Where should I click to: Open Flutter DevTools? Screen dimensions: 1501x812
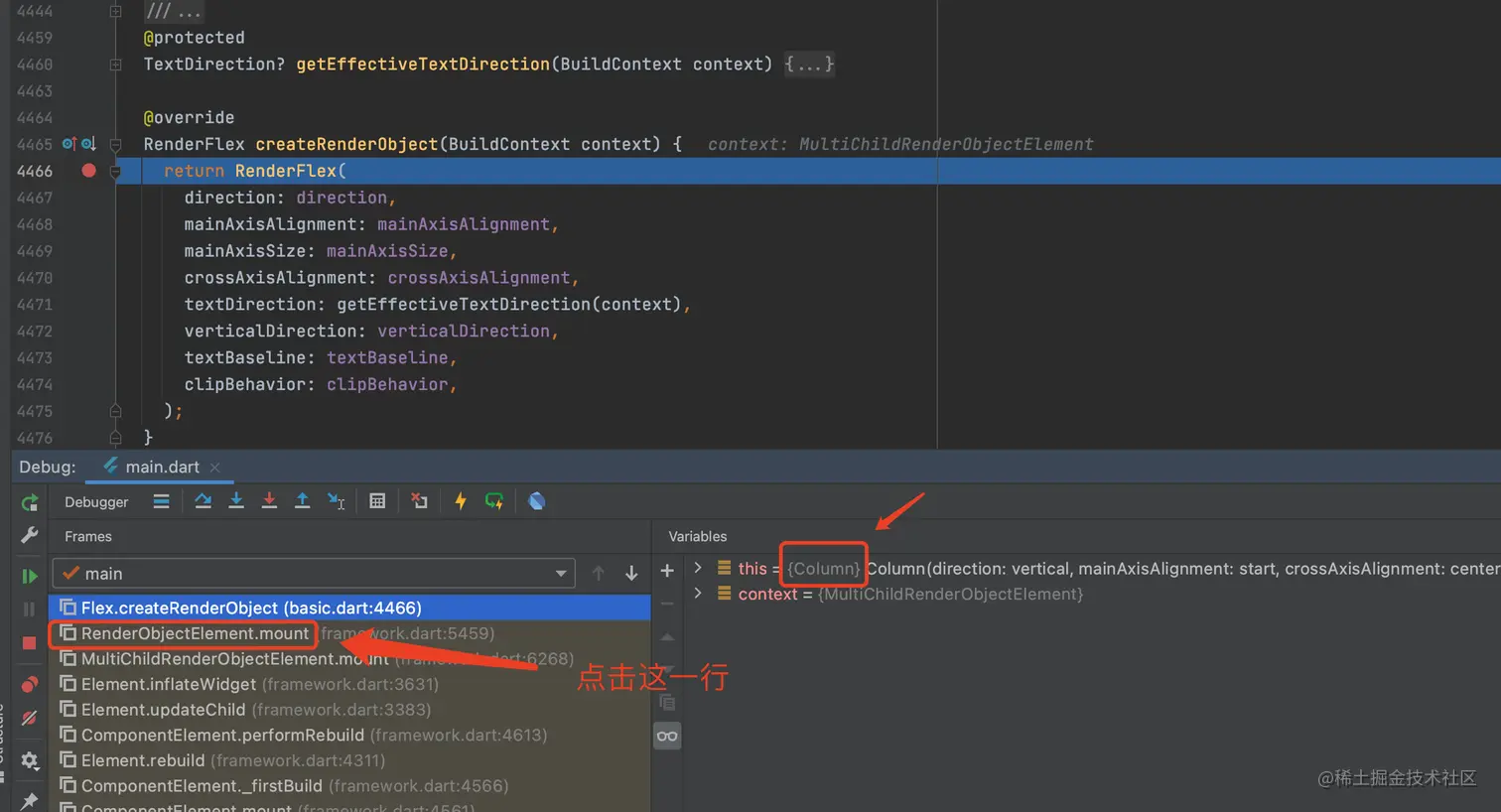pos(537,501)
